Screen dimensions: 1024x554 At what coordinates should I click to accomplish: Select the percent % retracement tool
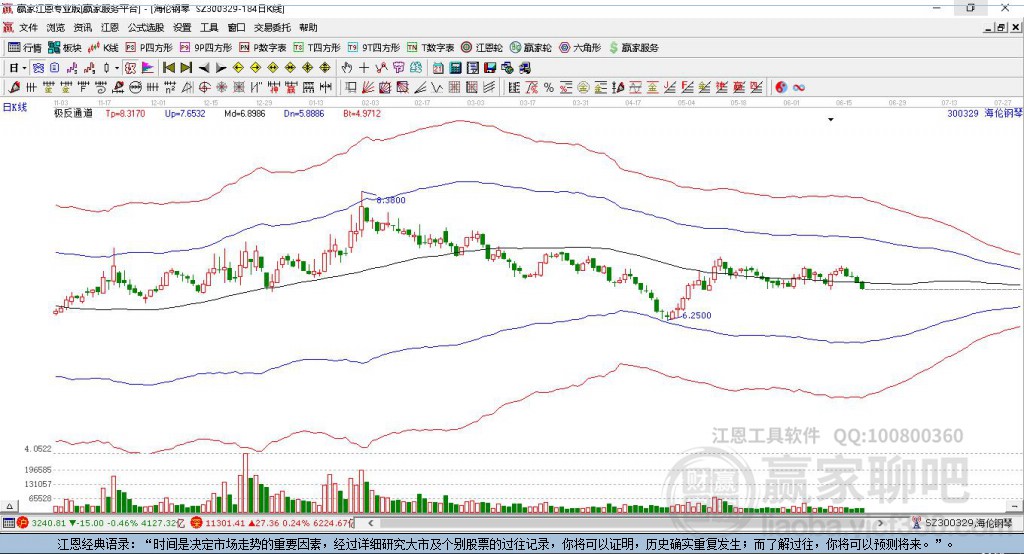coord(549,87)
